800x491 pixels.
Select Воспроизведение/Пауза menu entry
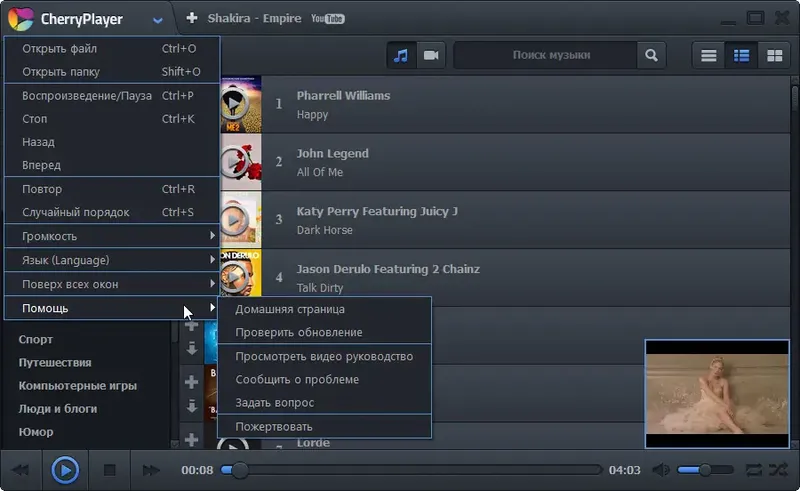pyautogui.click(x=112, y=95)
